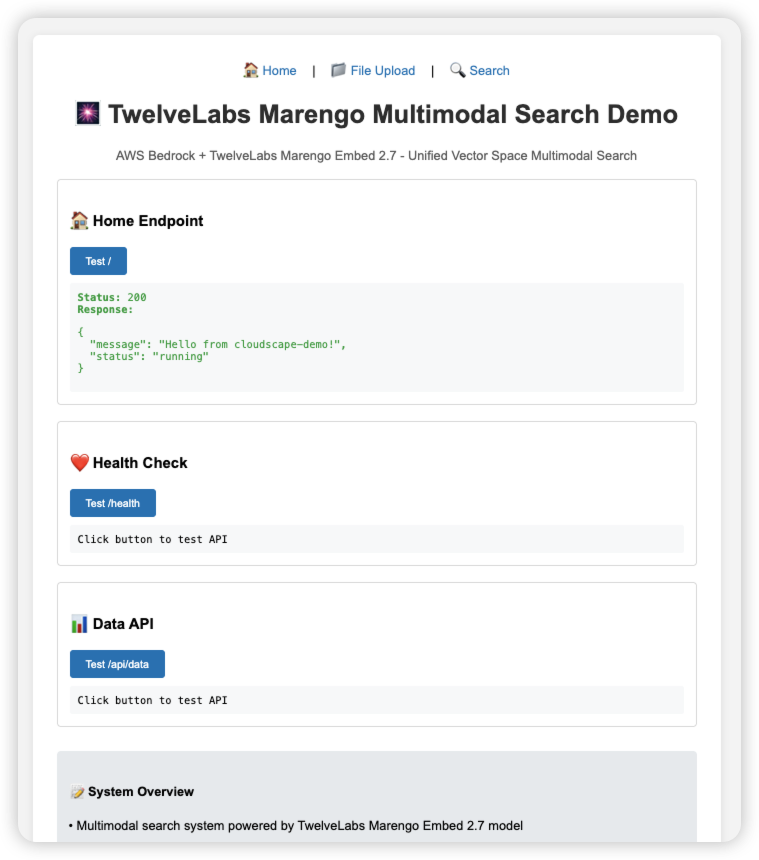The height and width of the screenshot is (860, 759).
Task: Click the Health Check result placeholder box
Action: pyautogui.click(x=376, y=539)
